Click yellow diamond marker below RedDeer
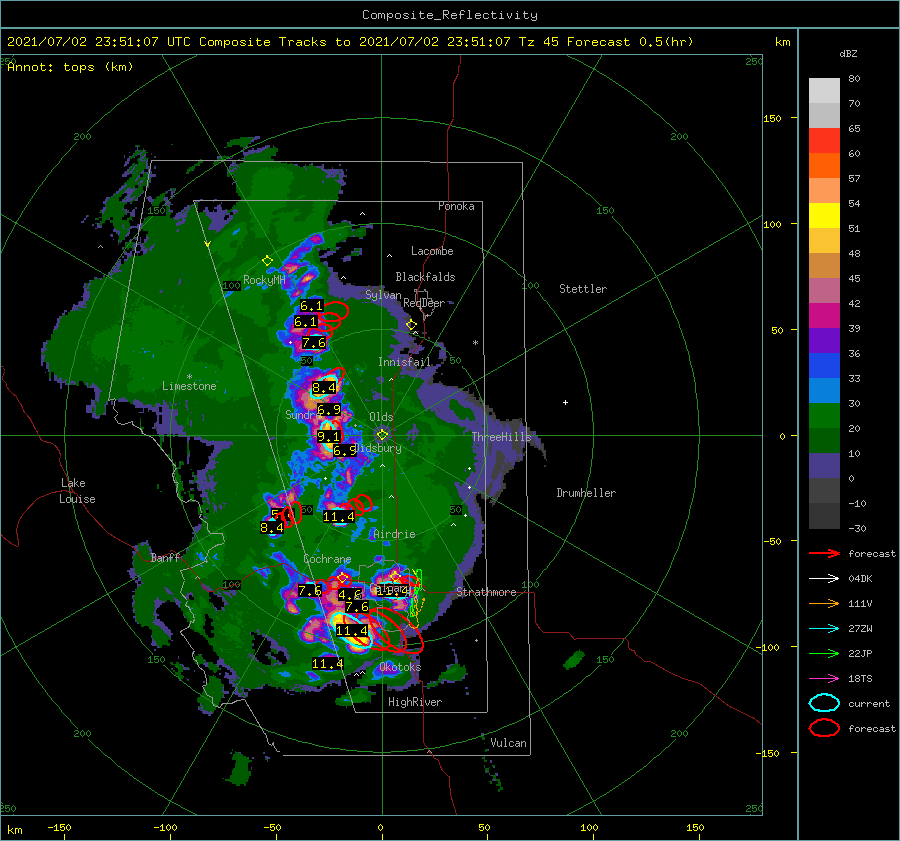The width and height of the screenshot is (900, 841). pyautogui.click(x=412, y=325)
